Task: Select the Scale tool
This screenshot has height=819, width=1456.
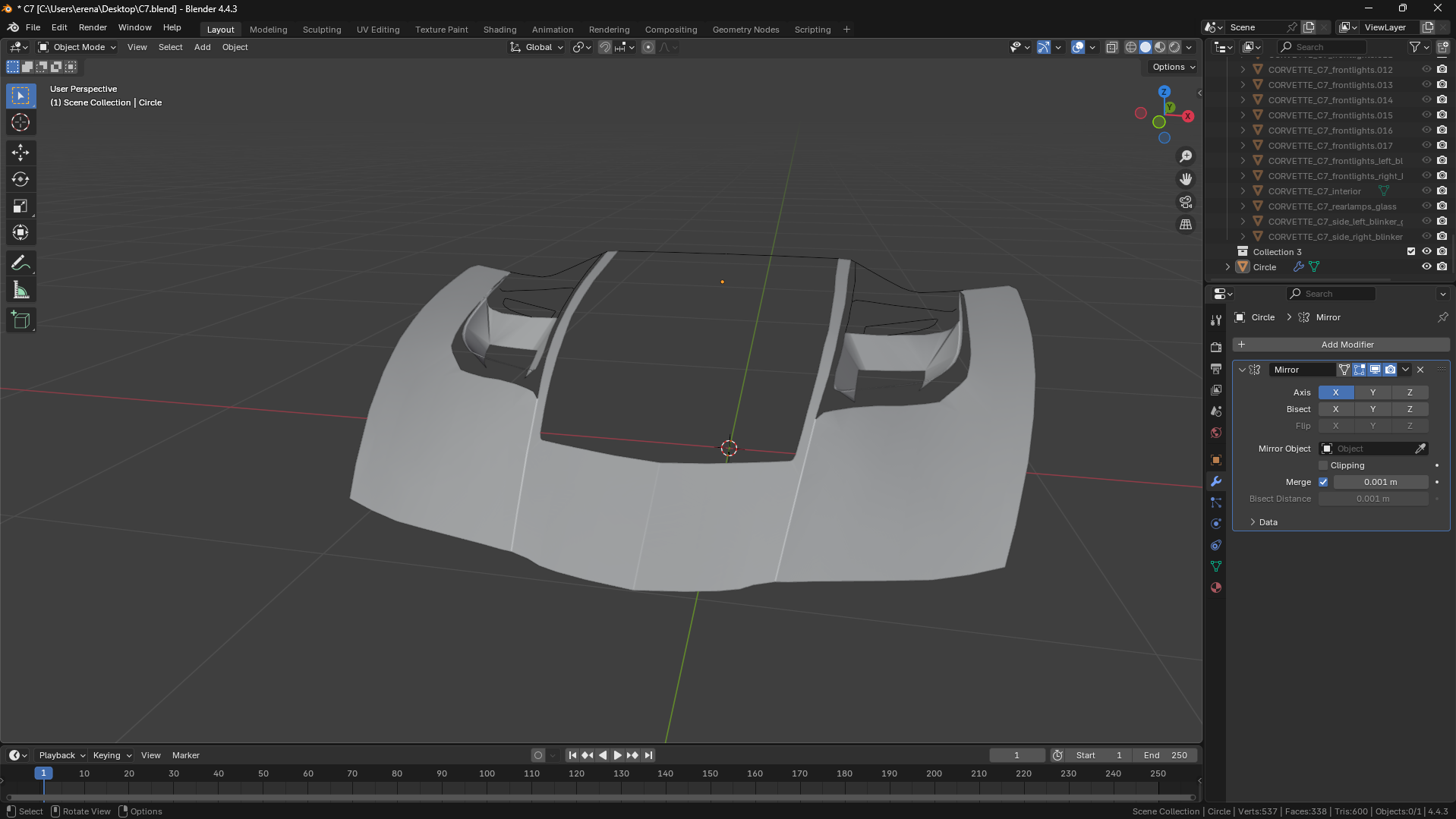Action: tap(20, 206)
